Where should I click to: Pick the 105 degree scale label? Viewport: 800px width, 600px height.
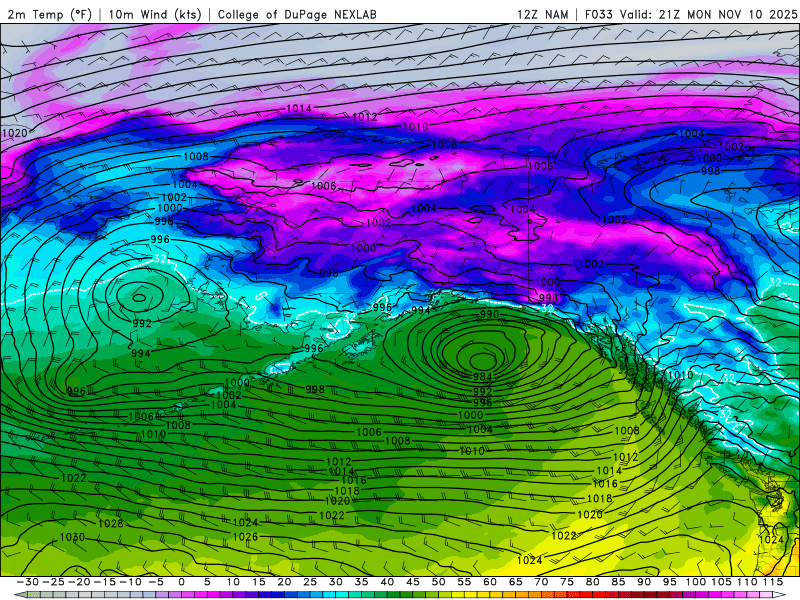tap(721, 582)
